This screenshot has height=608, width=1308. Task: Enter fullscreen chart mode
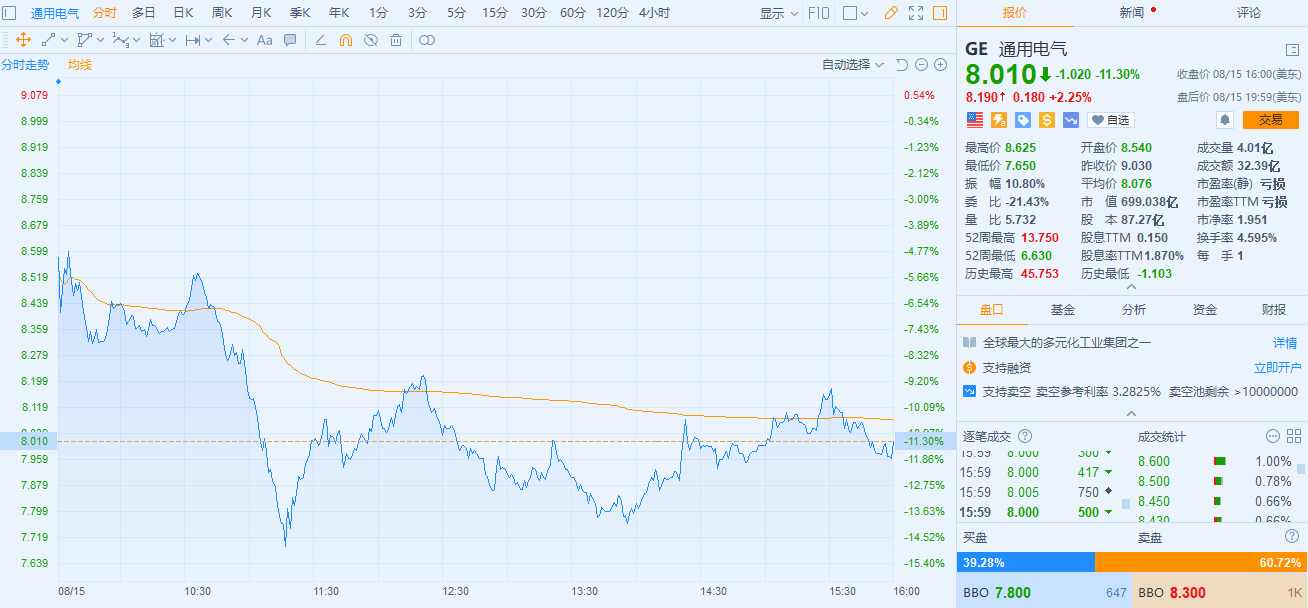click(x=916, y=13)
